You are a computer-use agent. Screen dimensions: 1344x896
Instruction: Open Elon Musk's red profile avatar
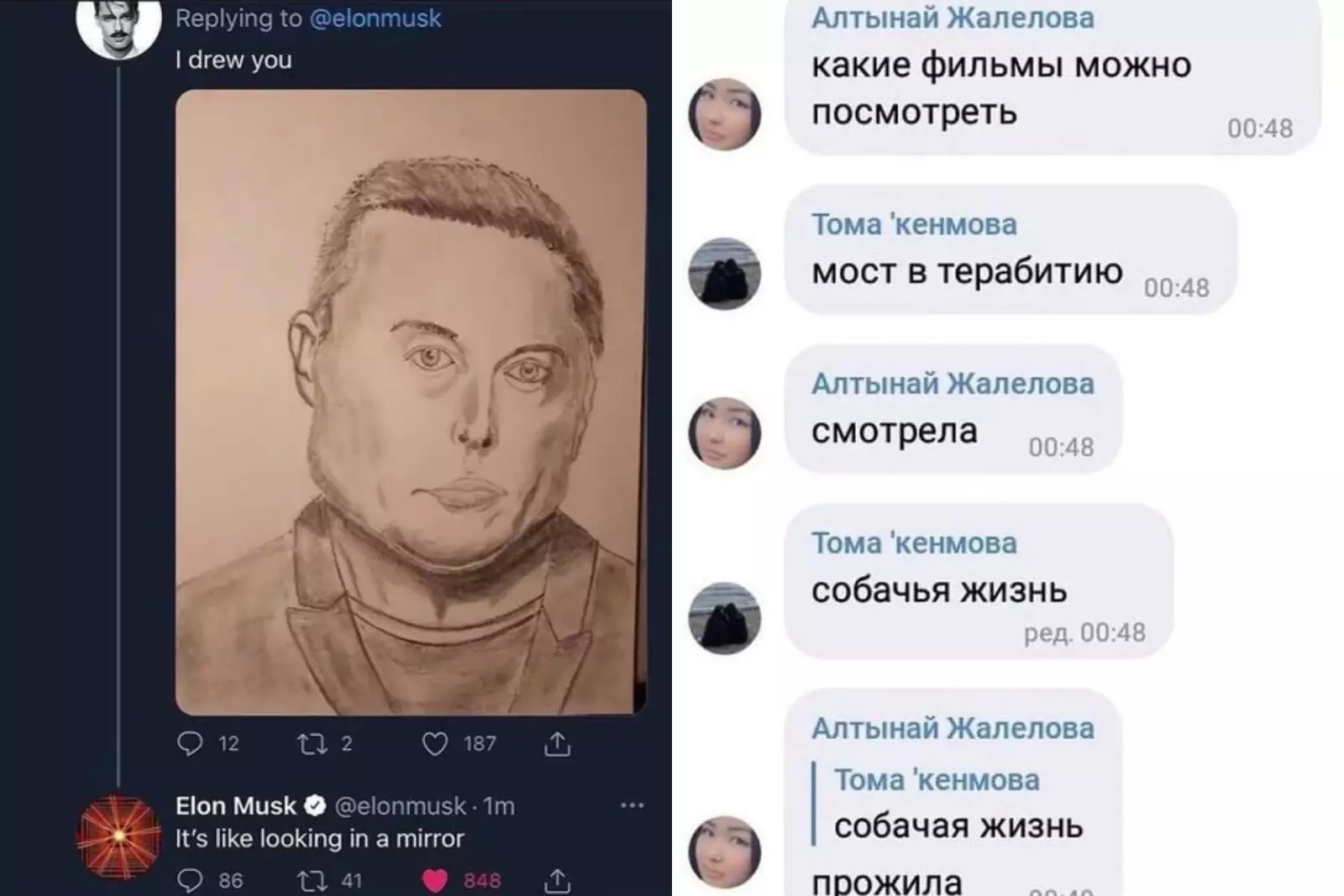[118, 836]
